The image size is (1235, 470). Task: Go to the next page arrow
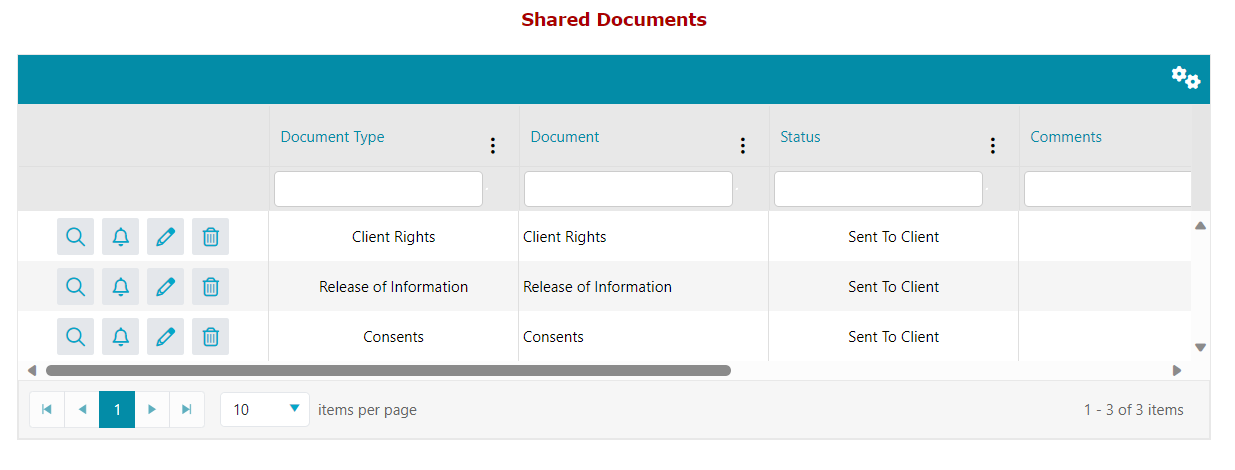point(152,409)
